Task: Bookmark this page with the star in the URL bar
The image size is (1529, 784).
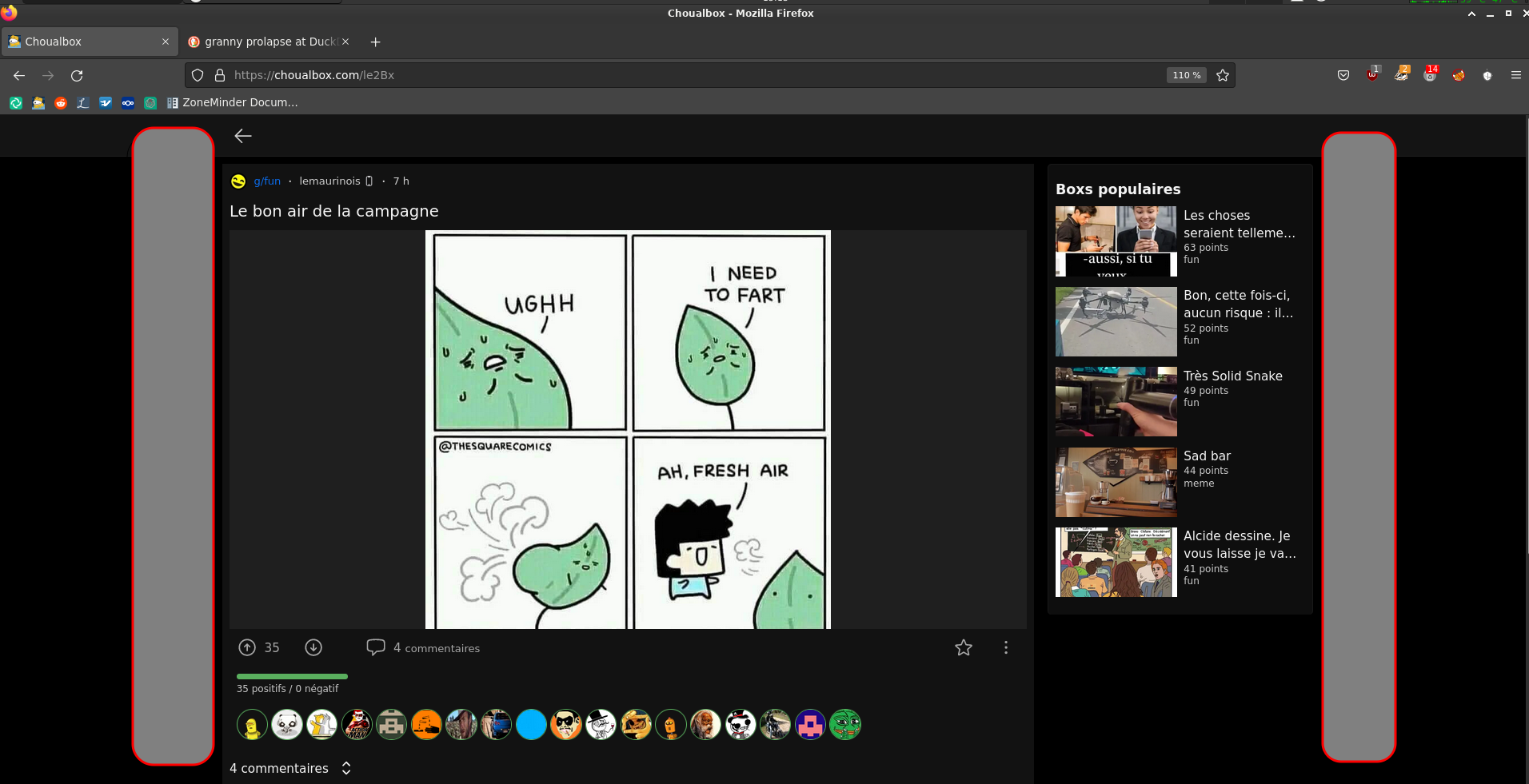Action: [1222, 75]
